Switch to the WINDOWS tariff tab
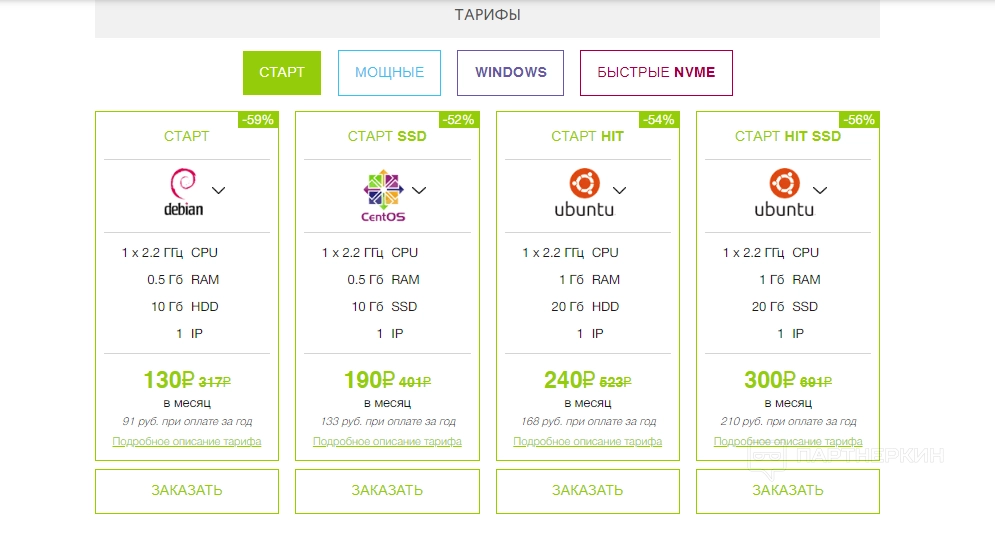The width and height of the screenshot is (995, 533). (x=510, y=73)
